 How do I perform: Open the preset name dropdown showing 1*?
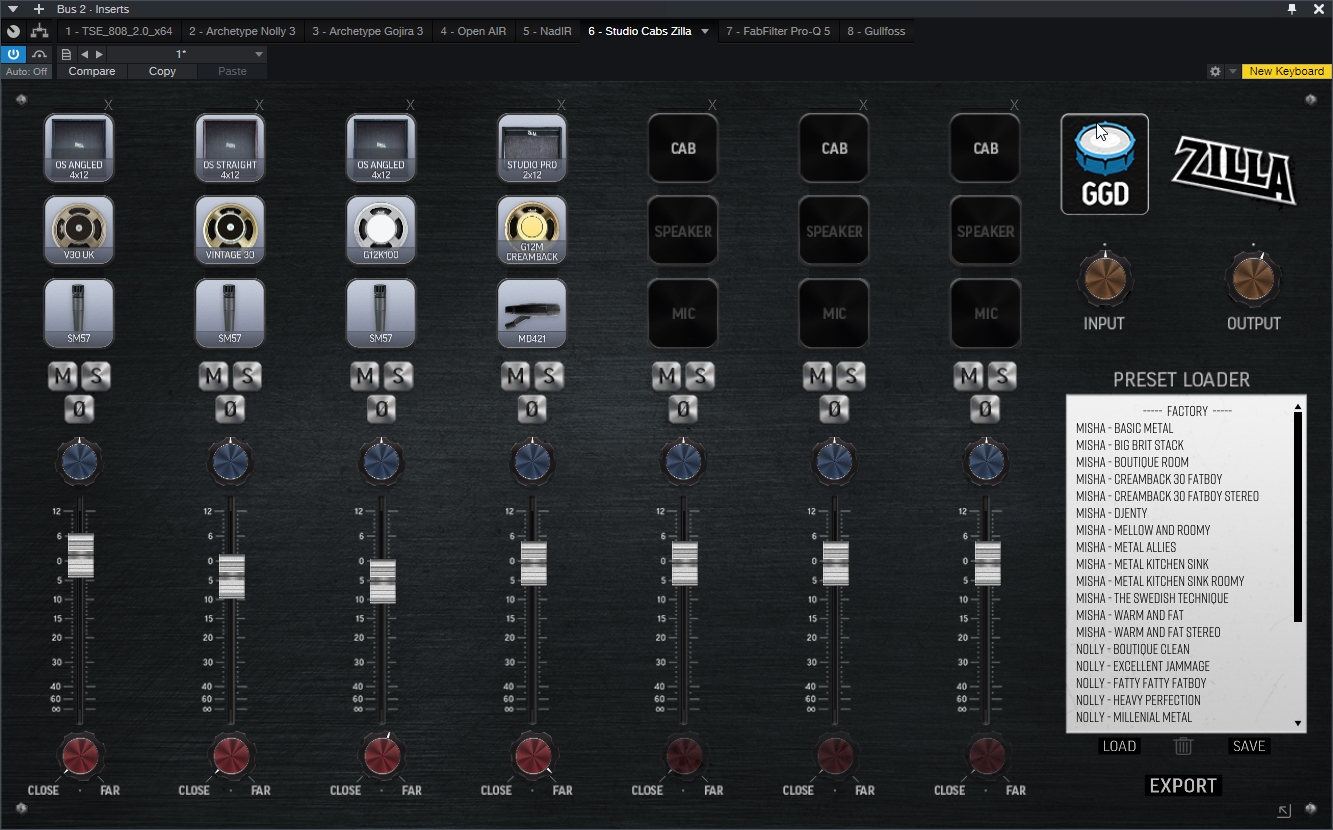coord(186,54)
